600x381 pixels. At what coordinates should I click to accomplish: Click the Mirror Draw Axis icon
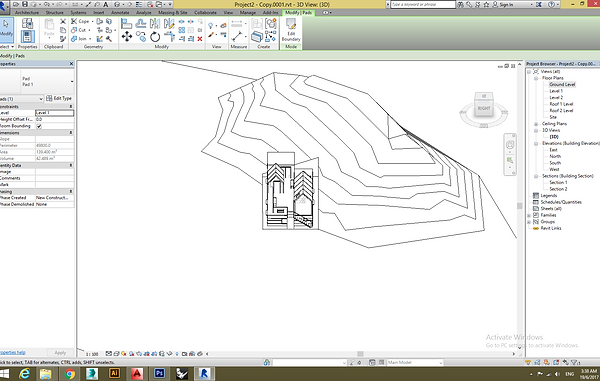pyautogui.click(x=169, y=24)
